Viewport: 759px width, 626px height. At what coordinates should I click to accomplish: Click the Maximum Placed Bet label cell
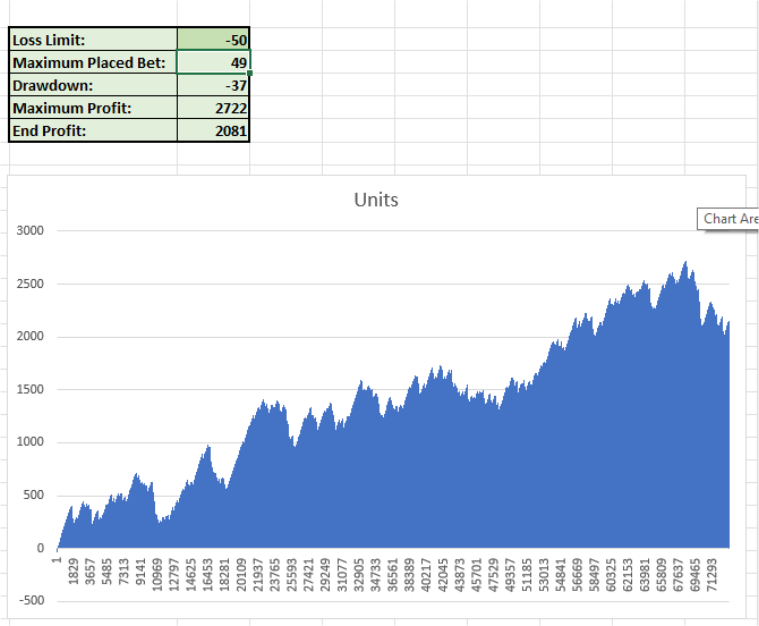tap(92, 63)
